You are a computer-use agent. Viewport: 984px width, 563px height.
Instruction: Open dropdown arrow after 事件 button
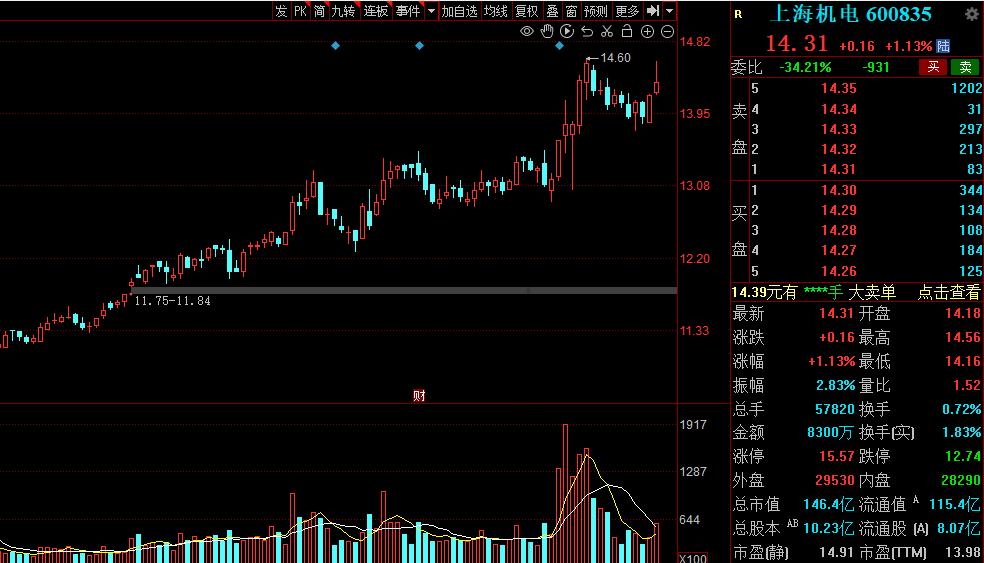pos(431,11)
